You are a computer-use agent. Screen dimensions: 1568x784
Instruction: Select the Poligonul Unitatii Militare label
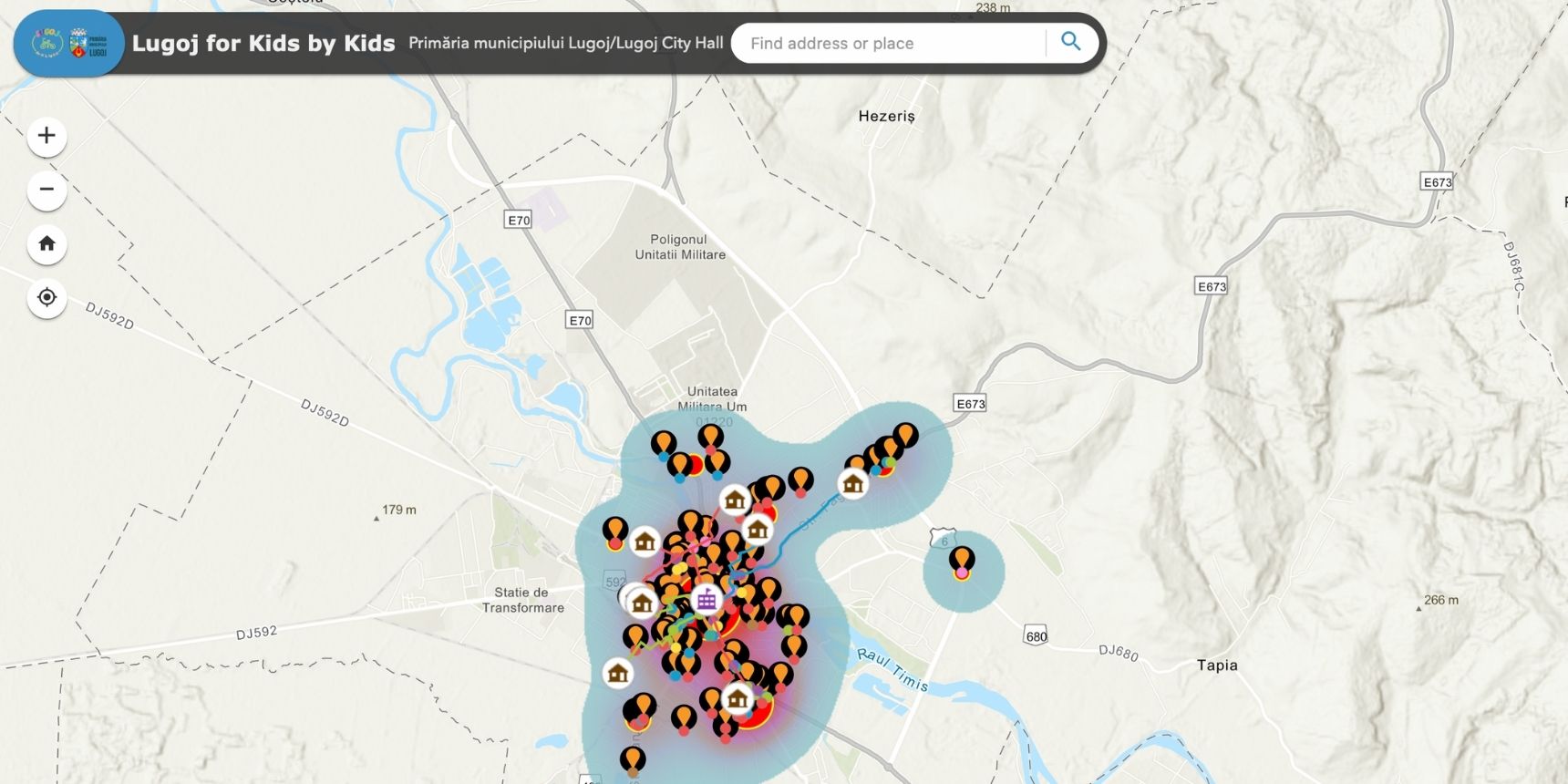(x=680, y=247)
